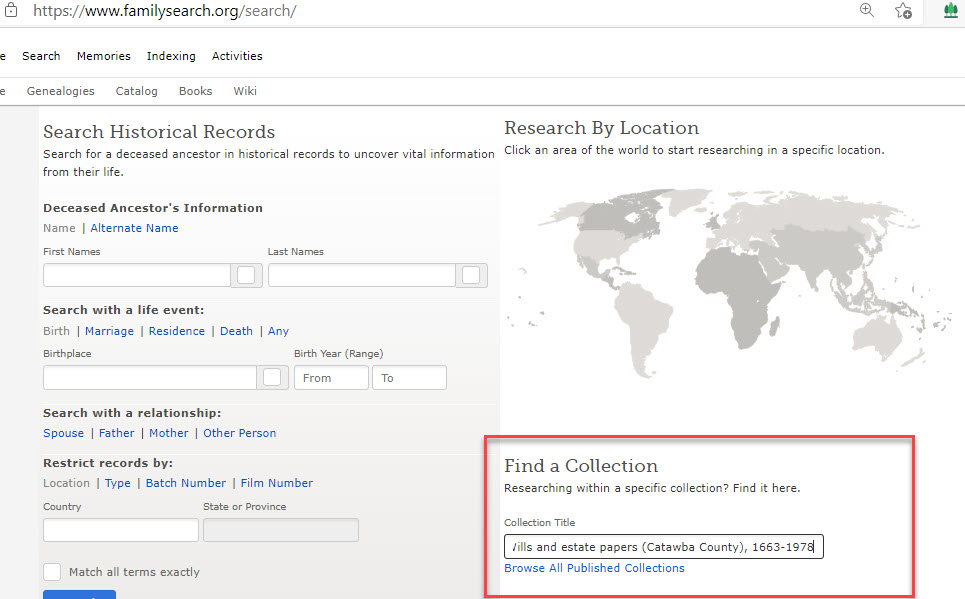Screen dimensions: 965x599
Task: Toggle exact match for Last Names
Action: click(471, 275)
